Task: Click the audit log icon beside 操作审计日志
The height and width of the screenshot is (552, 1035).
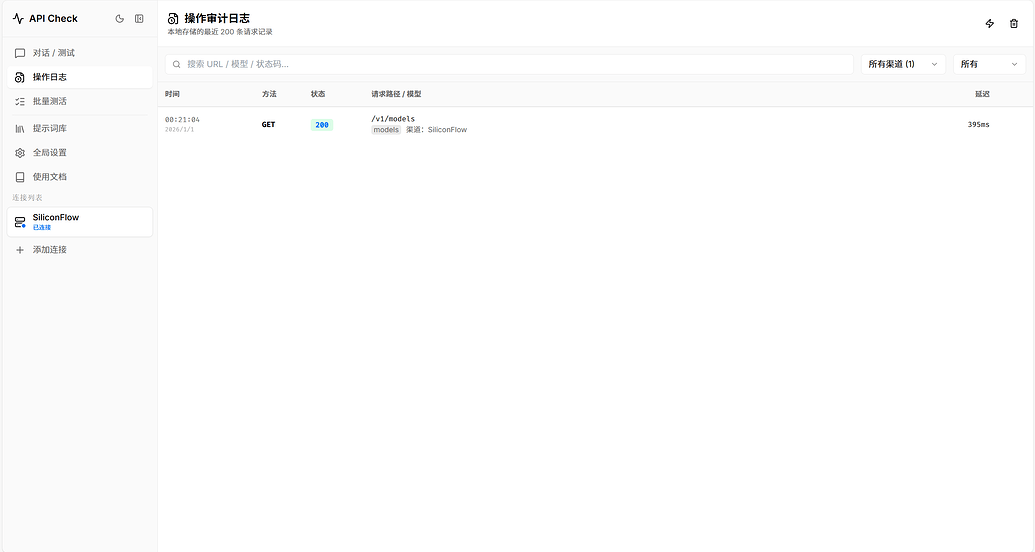Action: [173, 18]
